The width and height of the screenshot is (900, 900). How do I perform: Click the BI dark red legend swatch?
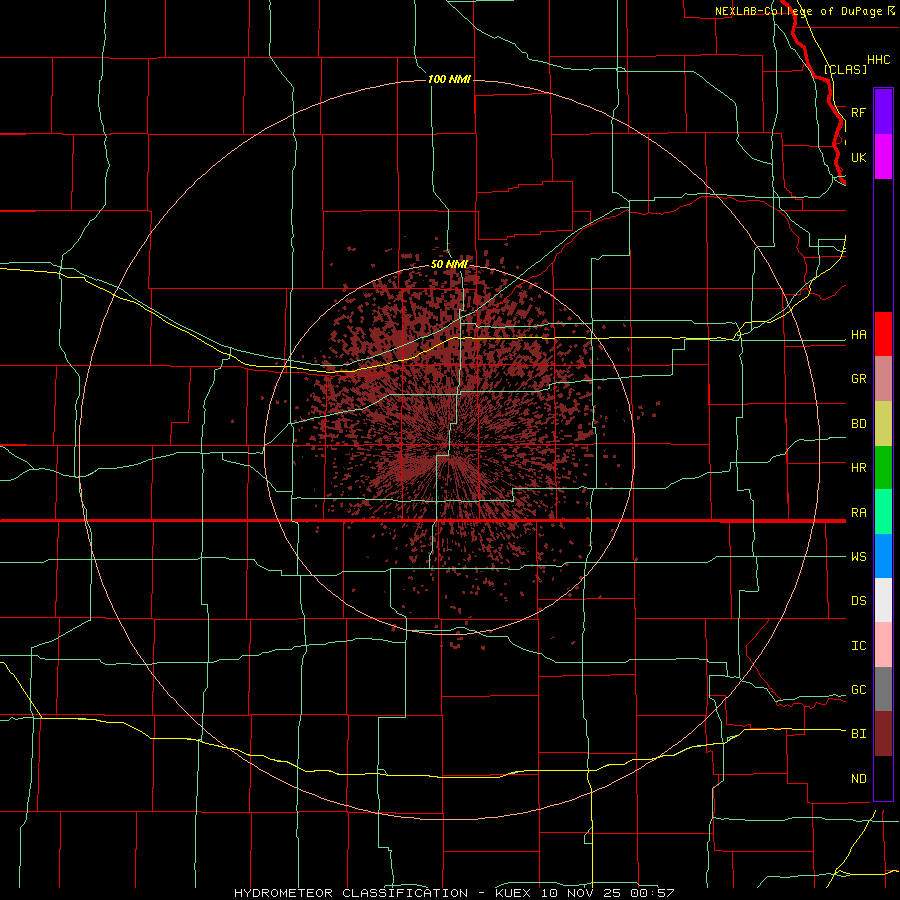[883, 734]
